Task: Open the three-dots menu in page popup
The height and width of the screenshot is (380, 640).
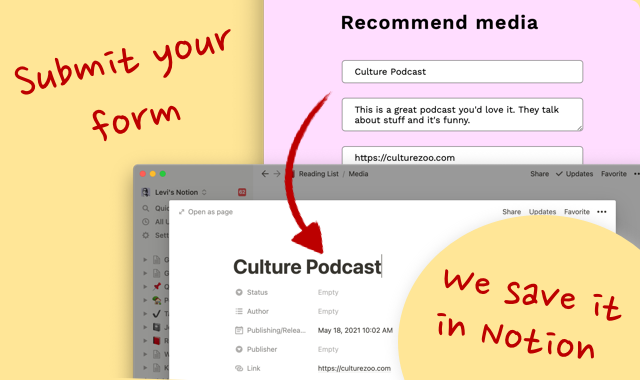Action: pyautogui.click(x=602, y=212)
